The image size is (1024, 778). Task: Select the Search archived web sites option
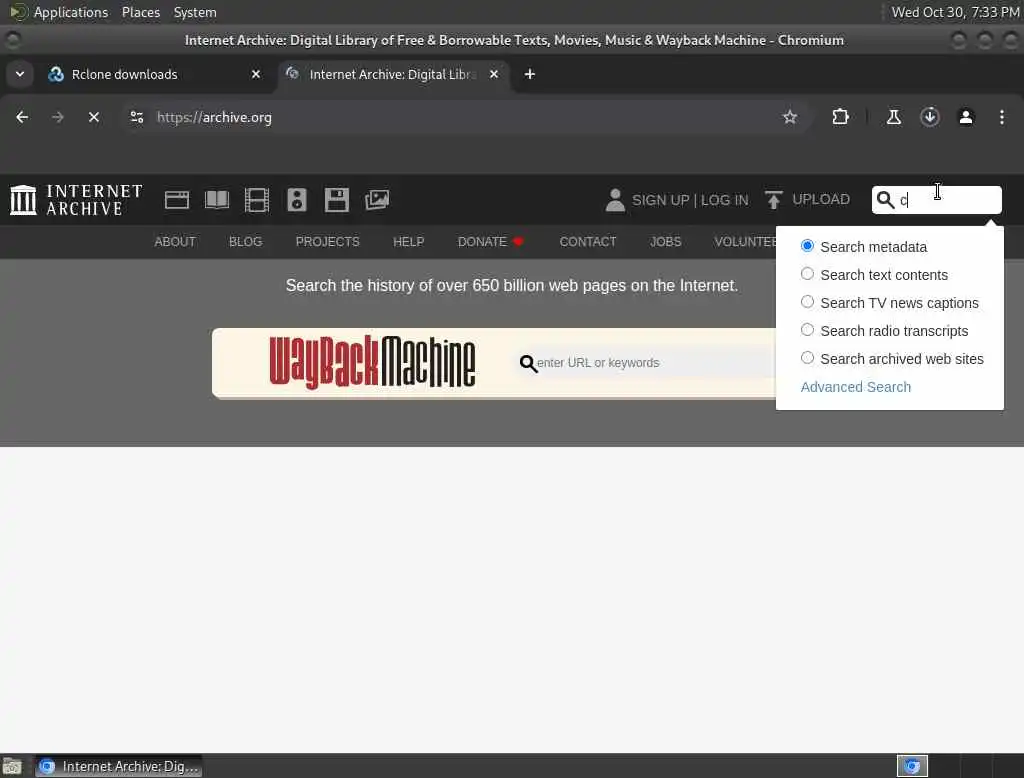807,358
